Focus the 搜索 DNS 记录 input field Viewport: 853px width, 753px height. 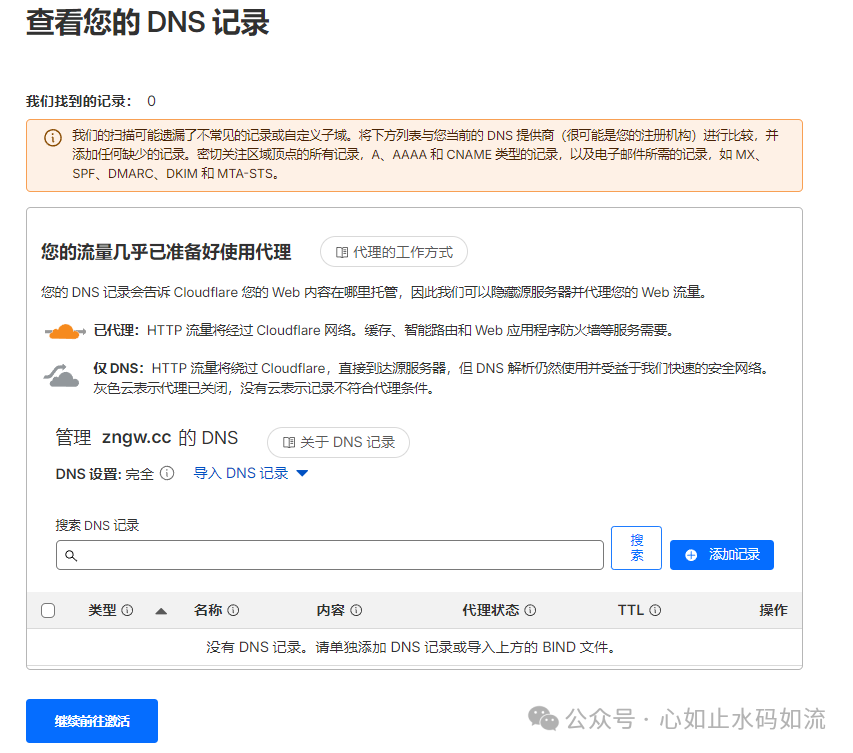pos(330,555)
